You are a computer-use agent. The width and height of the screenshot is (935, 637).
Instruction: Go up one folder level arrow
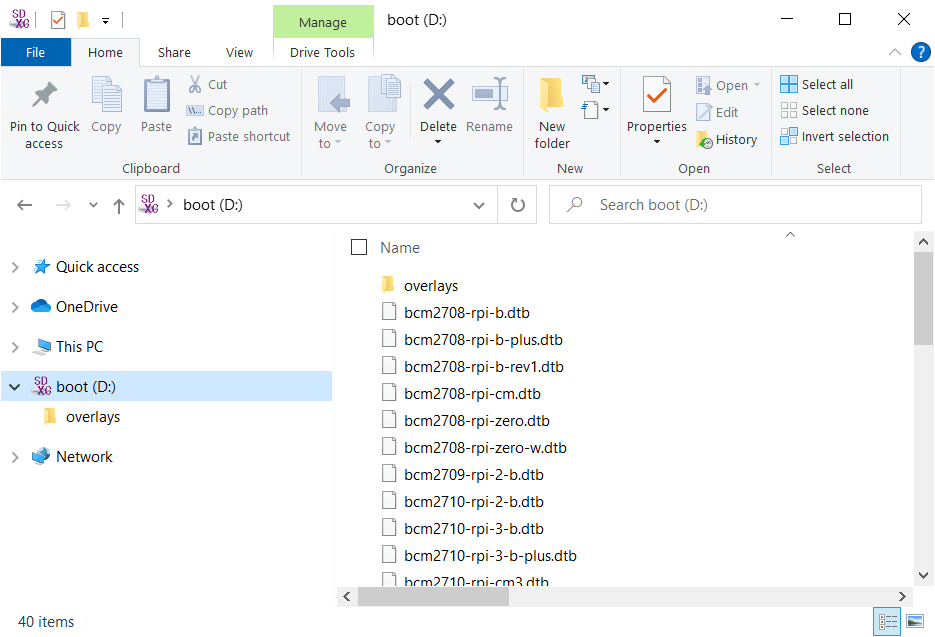pyautogui.click(x=119, y=206)
